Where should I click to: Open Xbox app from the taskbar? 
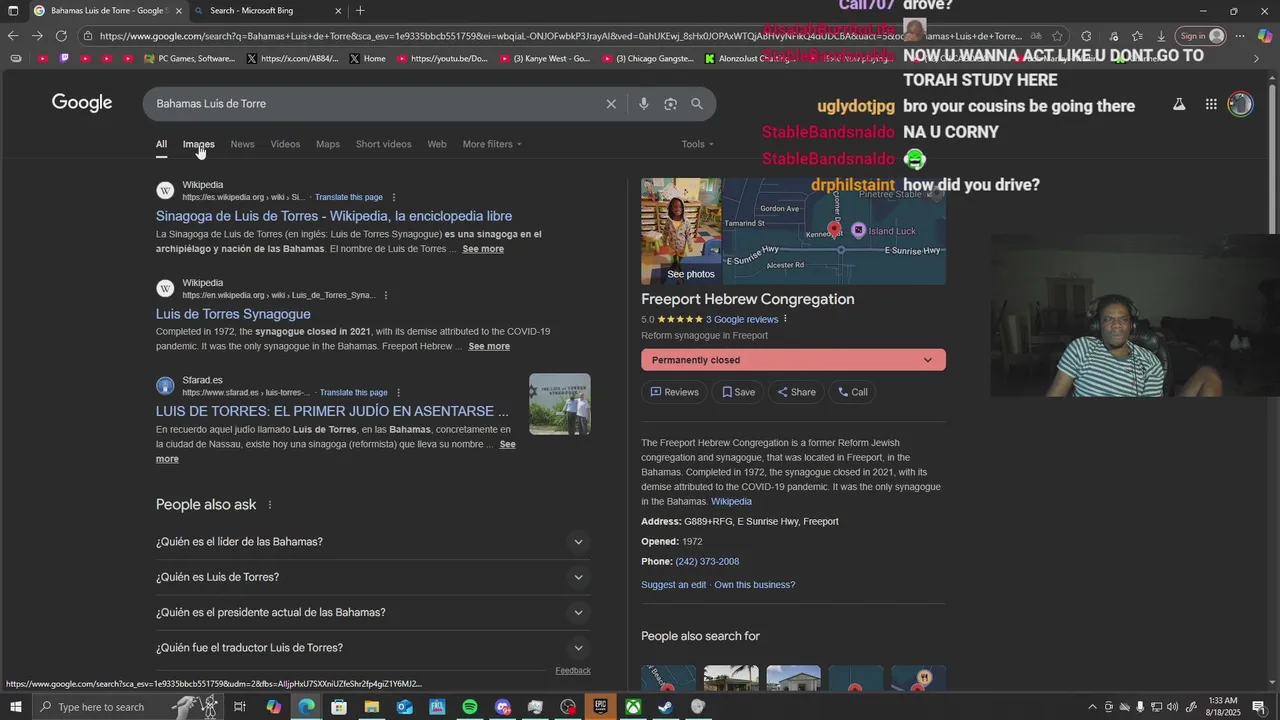[x=633, y=707]
